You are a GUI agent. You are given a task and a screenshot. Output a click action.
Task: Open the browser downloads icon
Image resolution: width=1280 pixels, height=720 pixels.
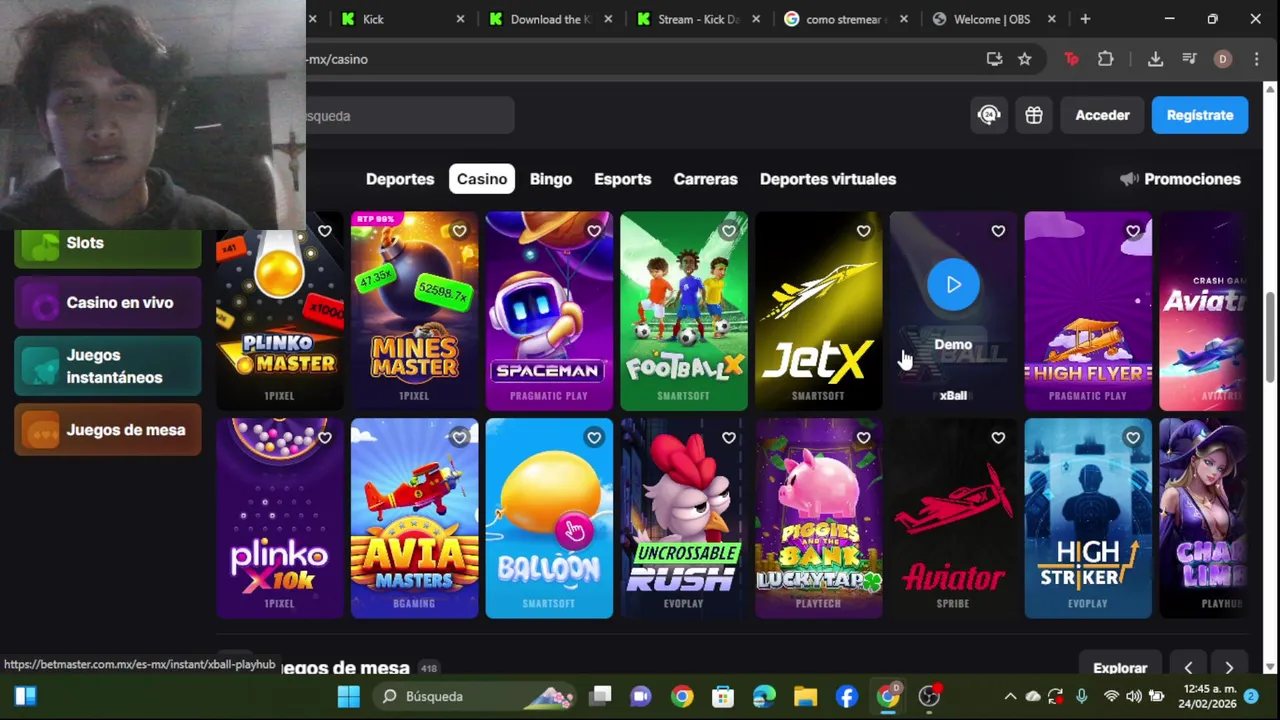click(x=1155, y=59)
